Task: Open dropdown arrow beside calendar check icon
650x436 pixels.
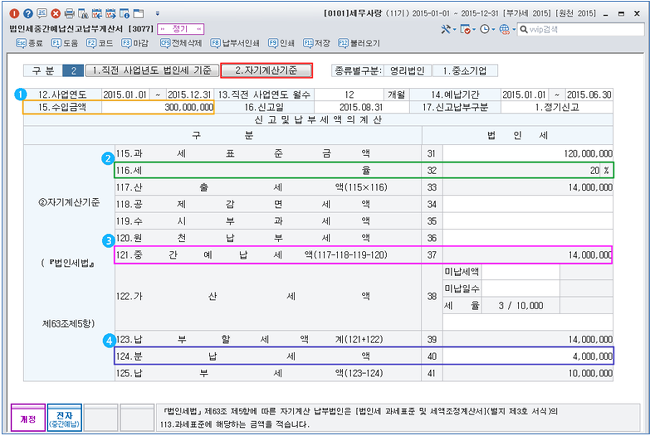Action: (474, 29)
